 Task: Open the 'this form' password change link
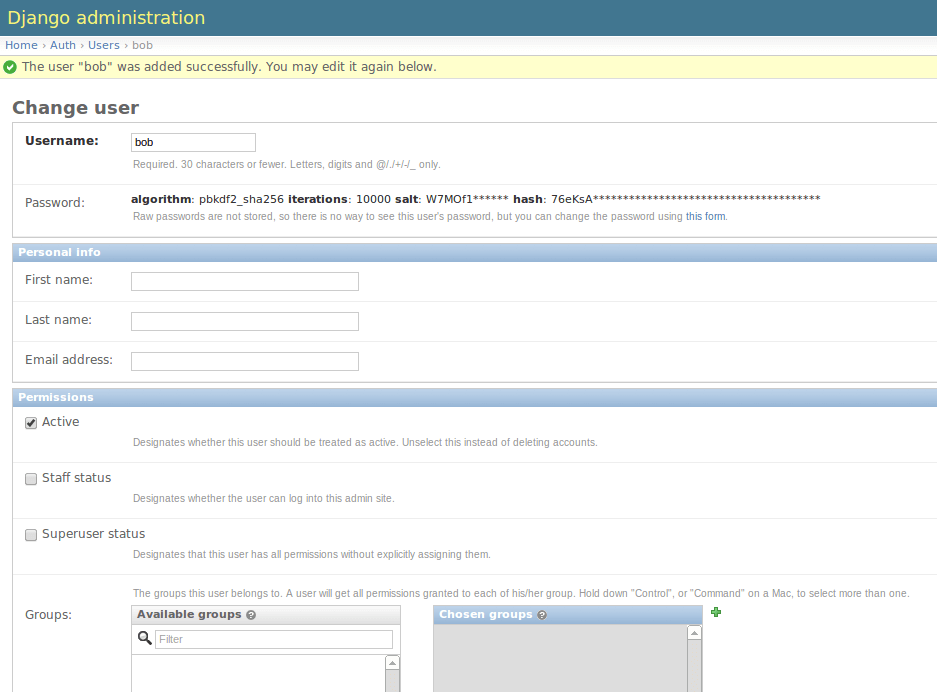coord(705,216)
